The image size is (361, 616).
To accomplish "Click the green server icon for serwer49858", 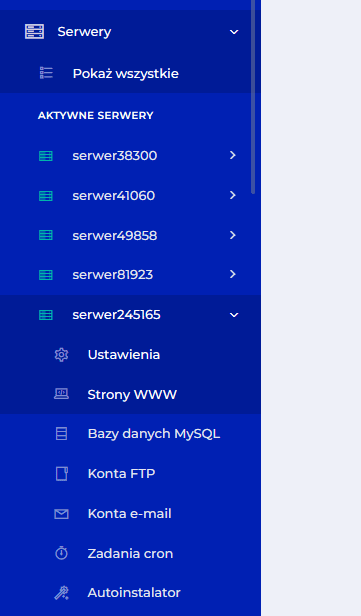I will point(46,235).
